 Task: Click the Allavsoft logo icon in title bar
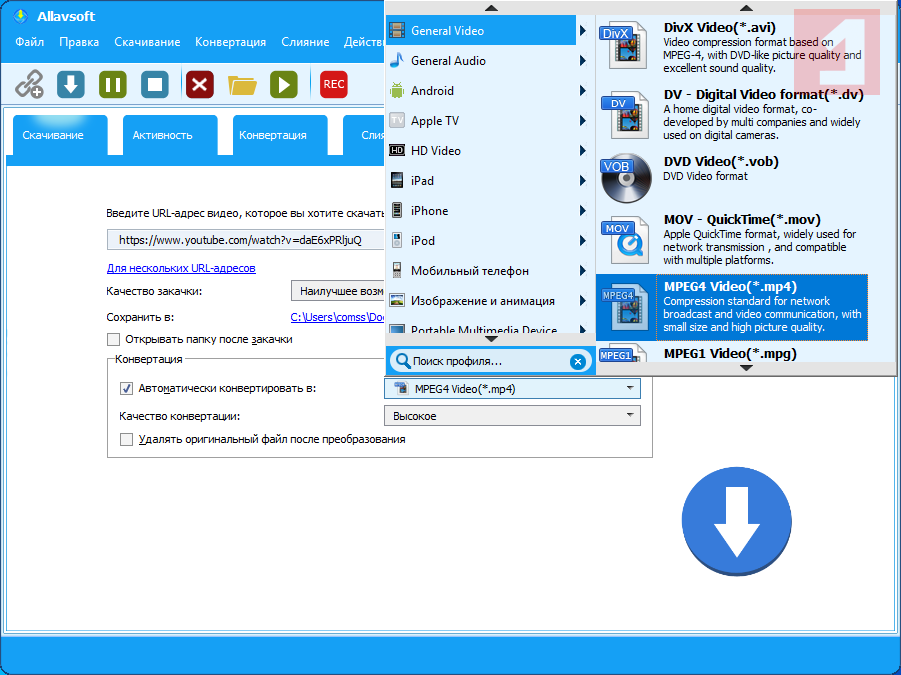point(21,16)
